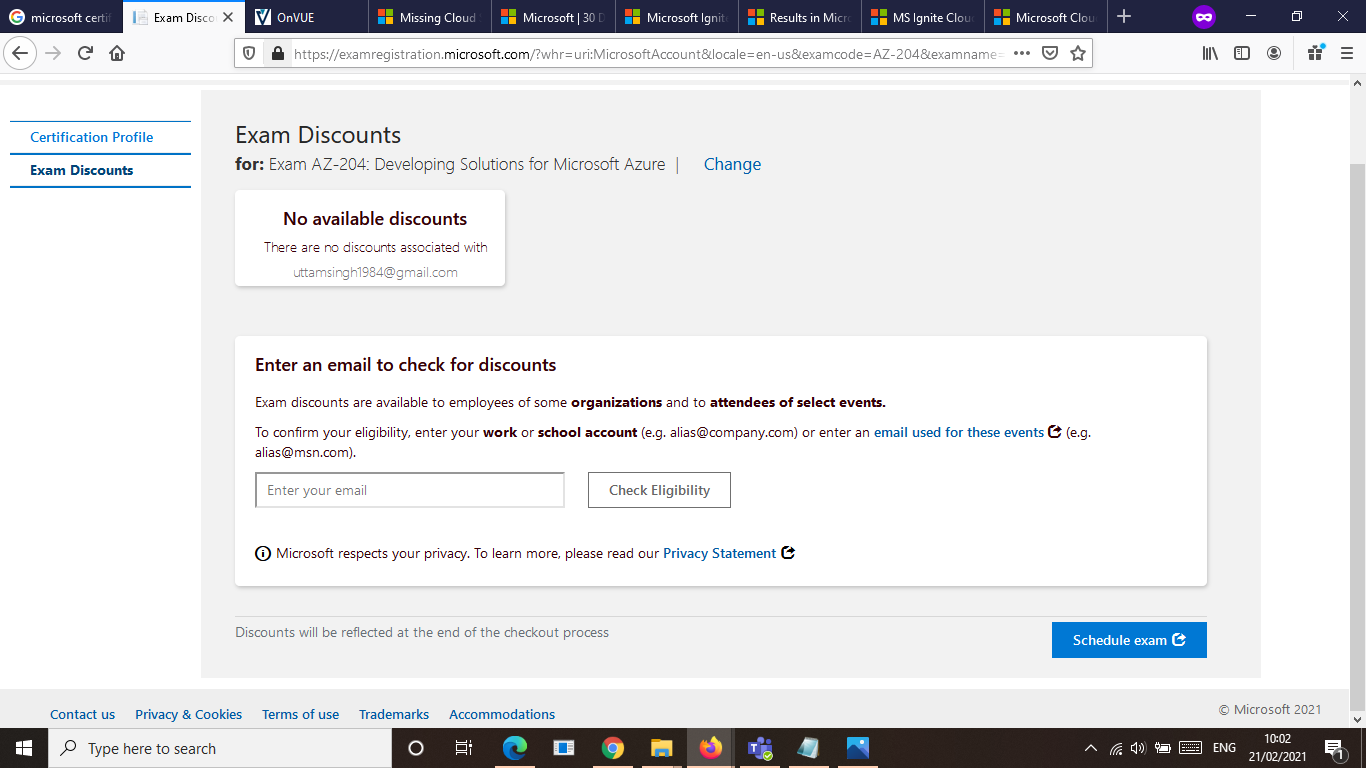Click the tracking protection shield icon
This screenshot has width=1366, height=768.
[247, 52]
